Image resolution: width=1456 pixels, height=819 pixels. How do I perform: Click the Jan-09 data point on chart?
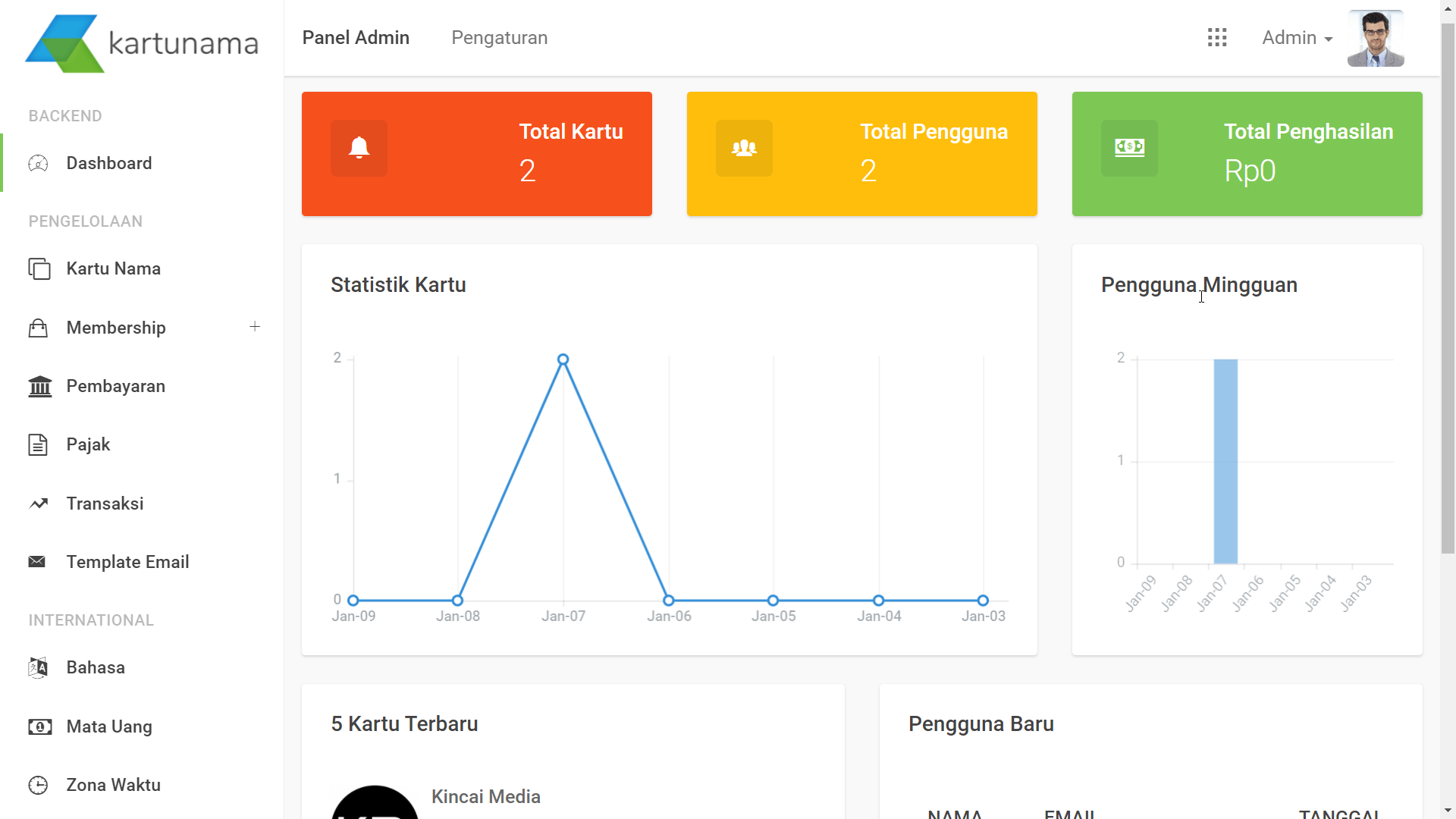(353, 601)
